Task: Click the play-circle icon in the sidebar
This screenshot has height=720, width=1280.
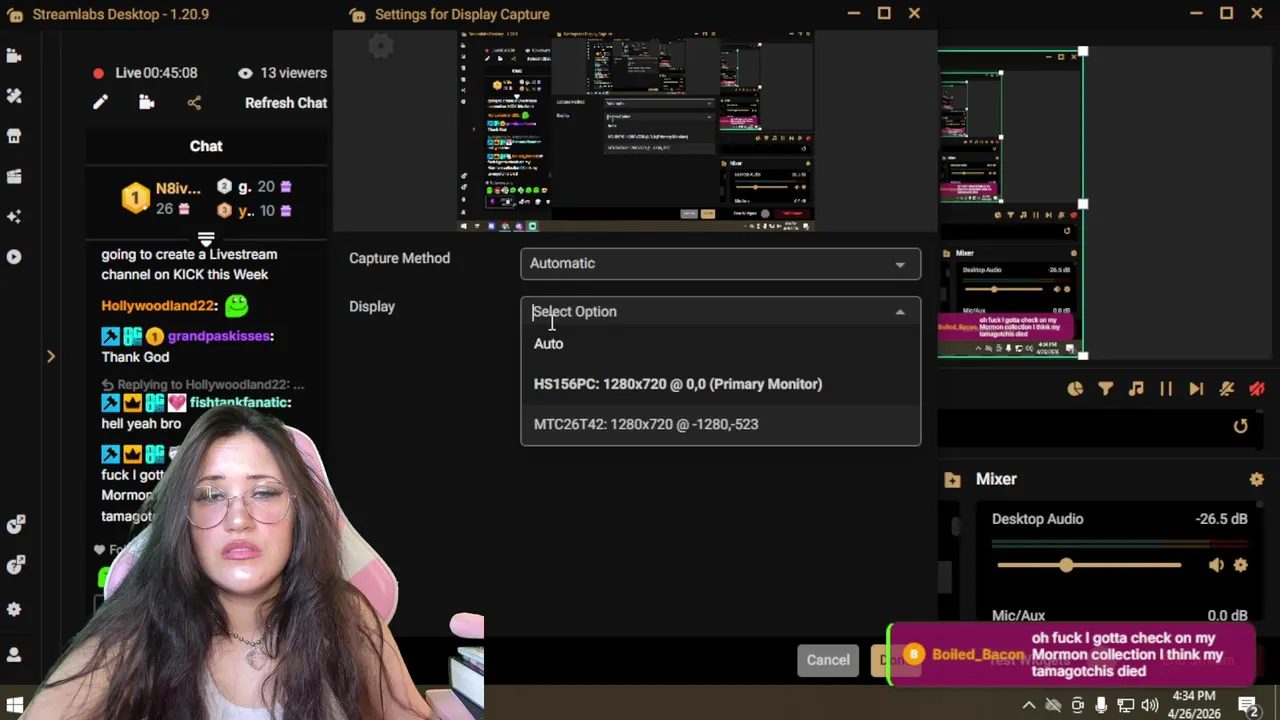Action: pyautogui.click(x=14, y=257)
